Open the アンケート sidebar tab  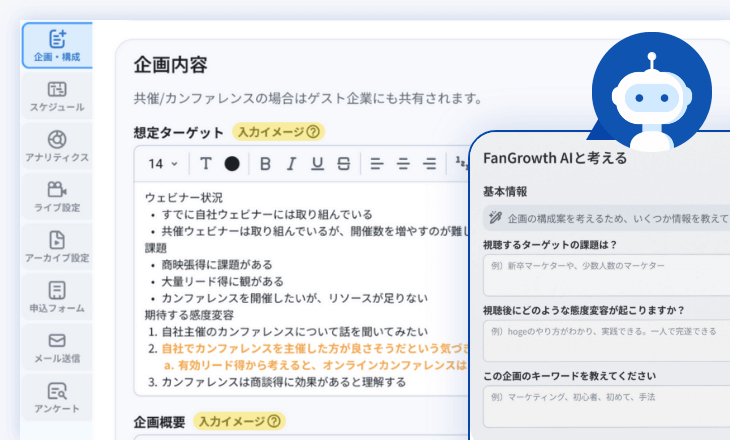point(57,398)
